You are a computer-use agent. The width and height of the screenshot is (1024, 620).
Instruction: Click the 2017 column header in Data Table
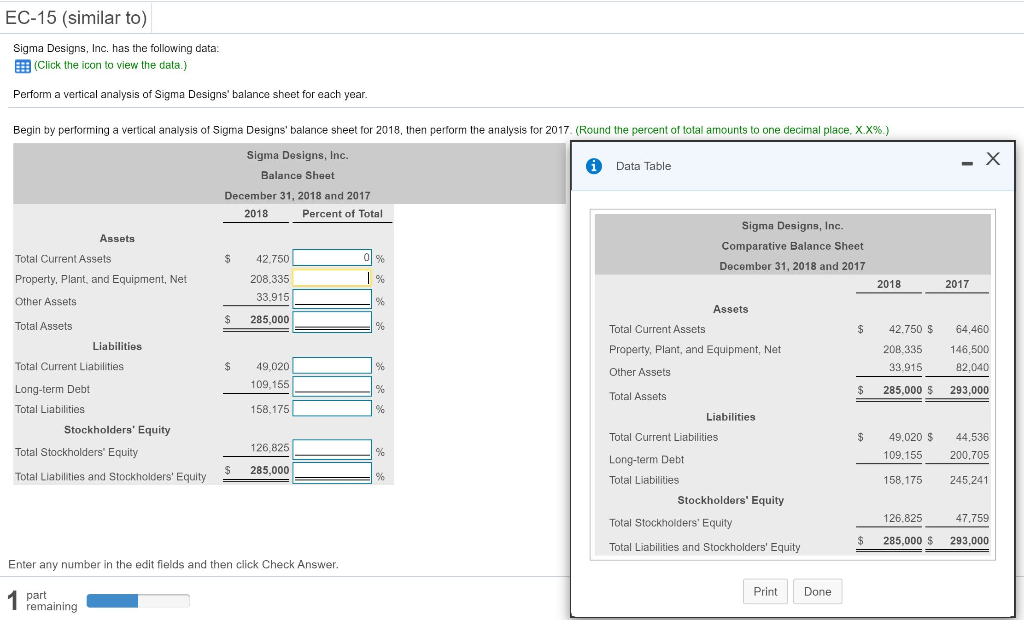tap(957, 284)
